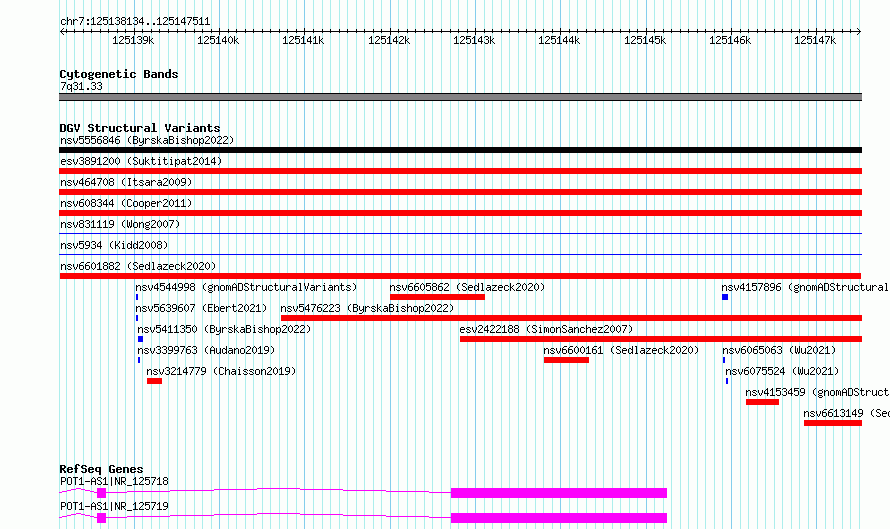Open nsv464708 (Itsara2009) variant label
This screenshot has height=529, width=890.
click(x=126, y=182)
